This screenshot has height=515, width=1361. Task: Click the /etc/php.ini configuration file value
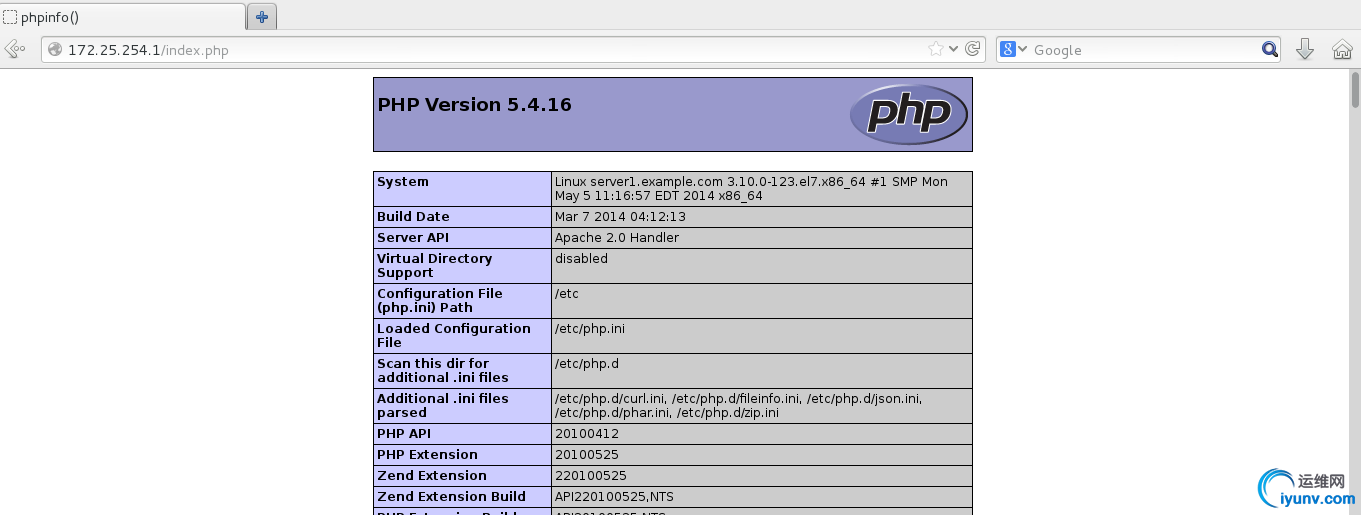coord(590,329)
